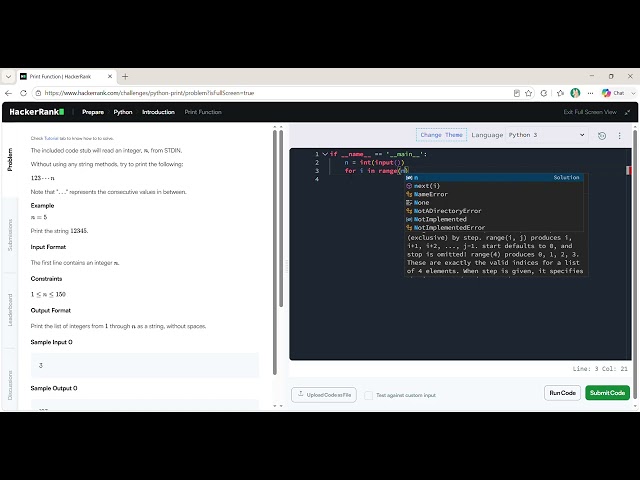The width and height of the screenshot is (640, 480).
Task: Click the problem panel vertical scrollbar
Action: point(275,252)
